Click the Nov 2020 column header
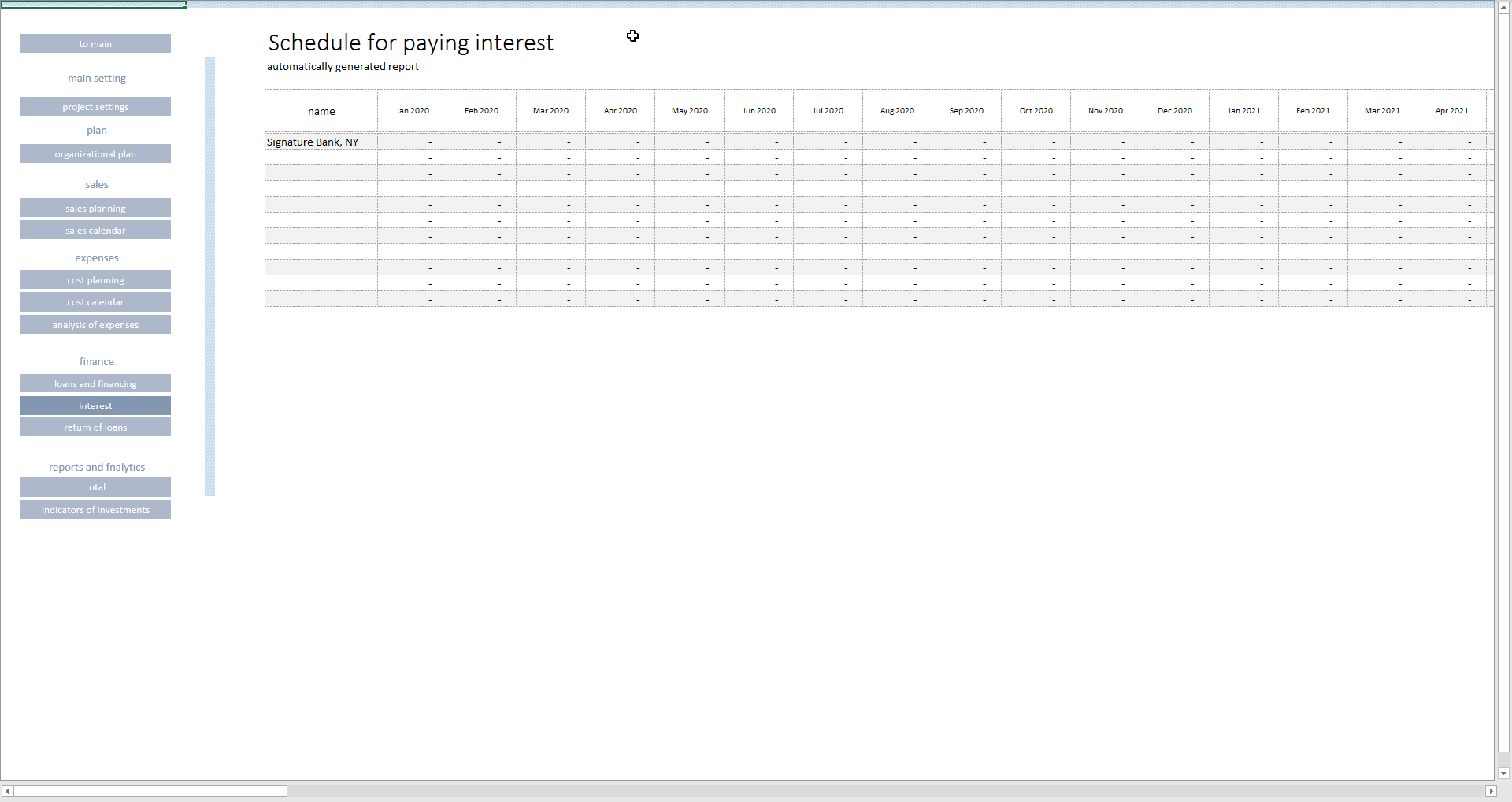The height and width of the screenshot is (802, 1512). click(x=1106, y=111)
